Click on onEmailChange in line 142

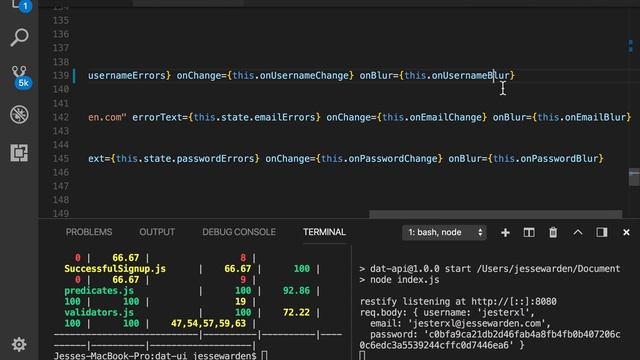[x=446, y=117]
